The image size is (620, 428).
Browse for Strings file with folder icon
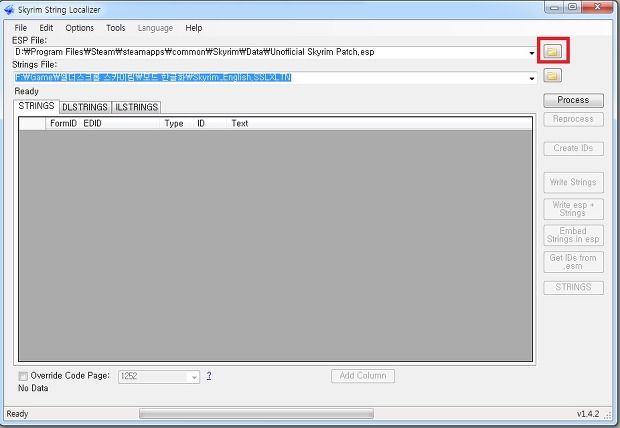click(552, 75)
